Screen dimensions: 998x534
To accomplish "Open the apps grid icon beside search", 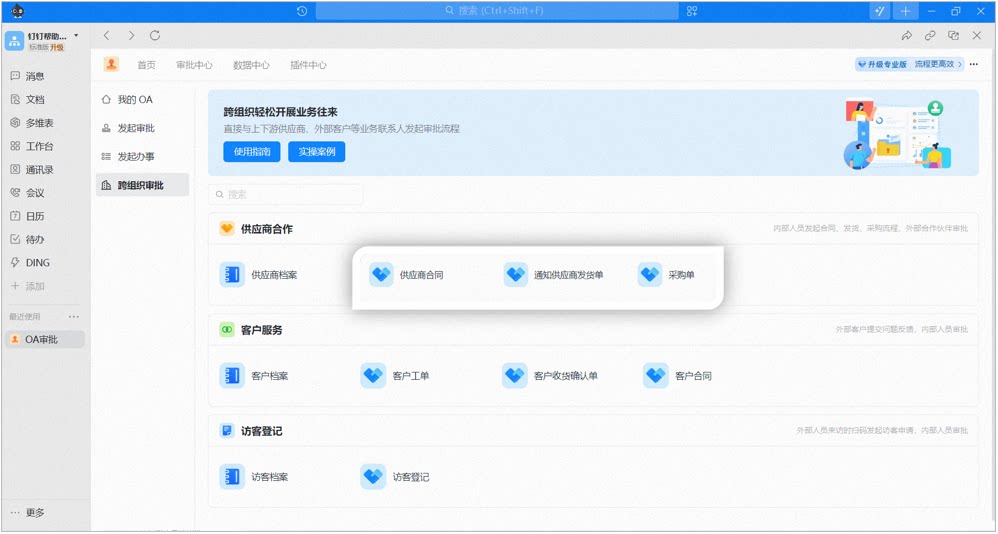I will click(692, 11).
